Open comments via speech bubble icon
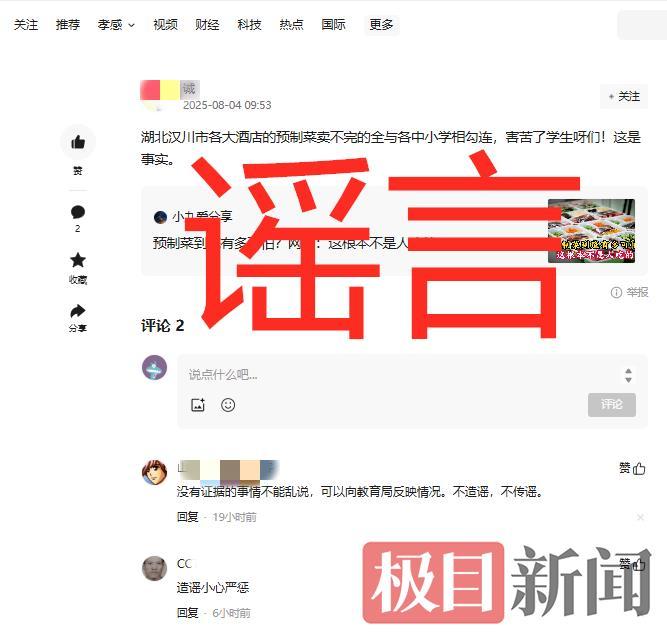 [77, 212]
